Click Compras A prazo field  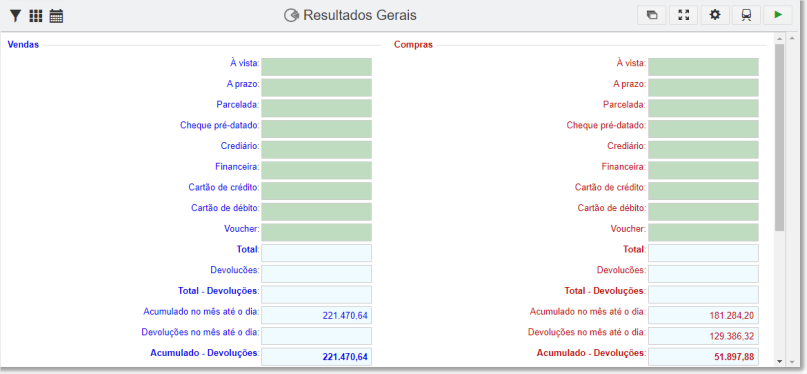point(703,87)
